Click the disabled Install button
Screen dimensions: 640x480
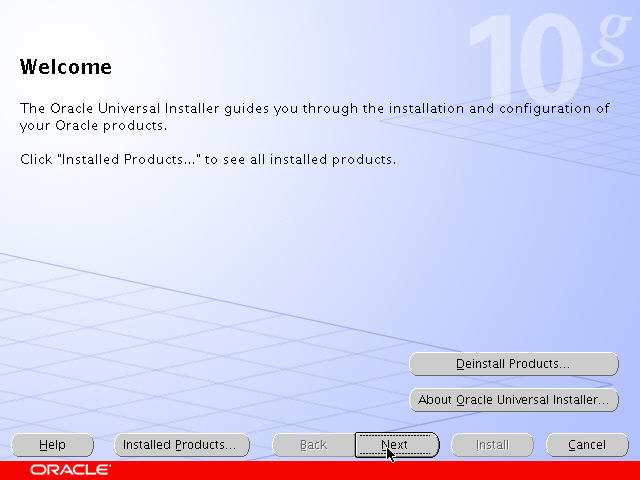tap(492, 445)
